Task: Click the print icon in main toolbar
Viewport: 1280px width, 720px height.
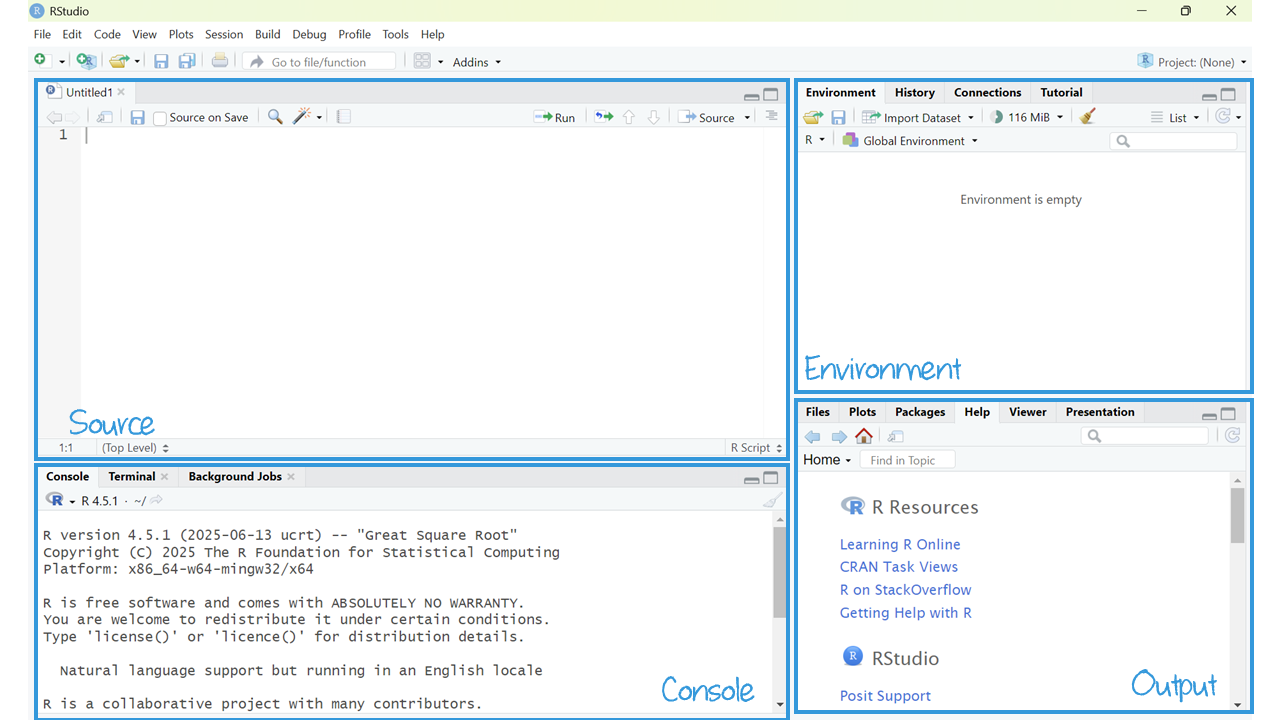Action: click(x=220, y=61)
